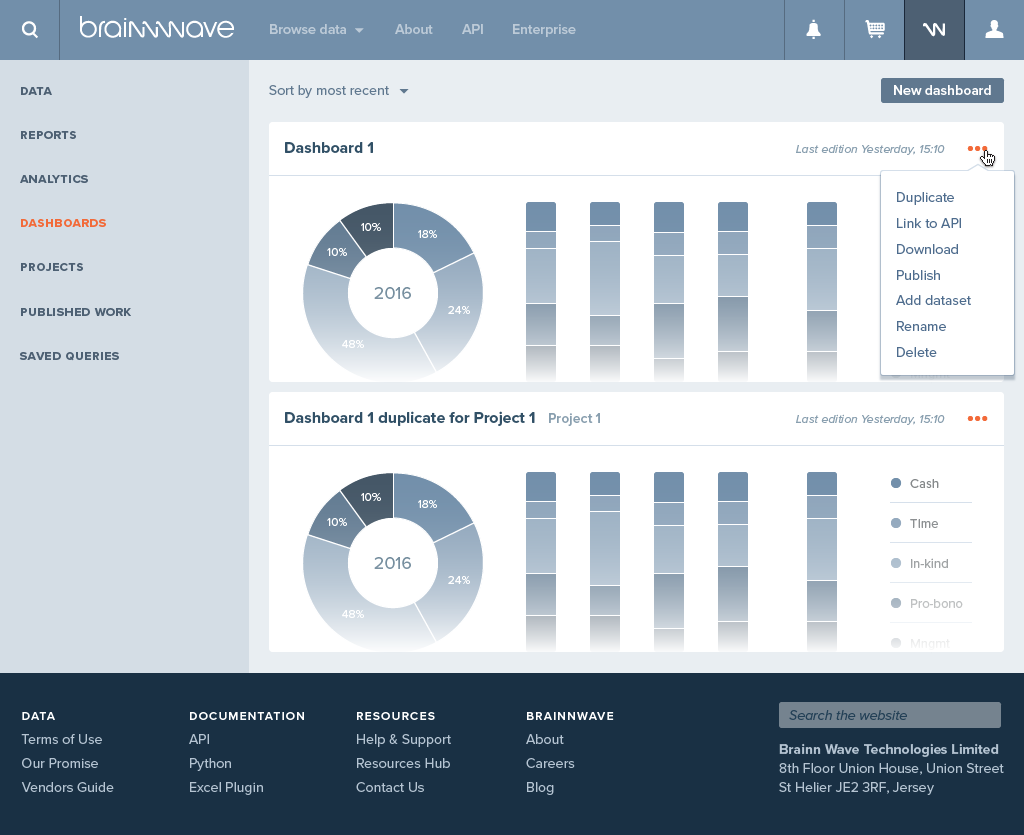Expand the Browse data dropdown
This screenshot has width=1024, height=835.
[x=315, y=30]
